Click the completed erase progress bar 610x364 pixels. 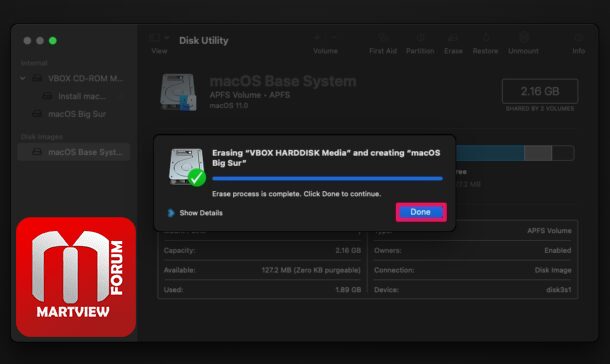coord(327,178)
